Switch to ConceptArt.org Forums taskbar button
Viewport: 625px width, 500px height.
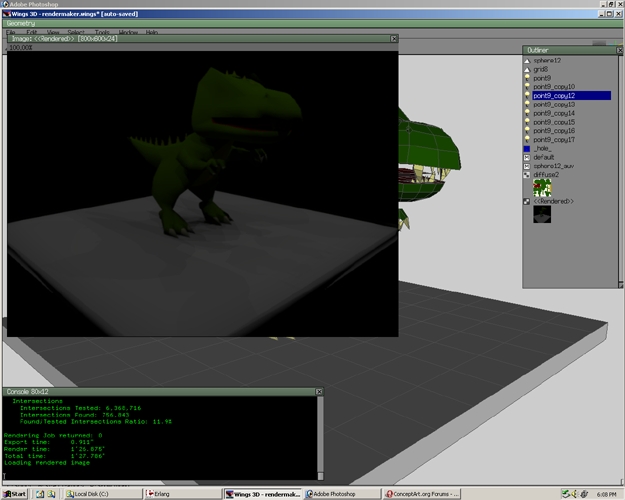tap(422, 494)
